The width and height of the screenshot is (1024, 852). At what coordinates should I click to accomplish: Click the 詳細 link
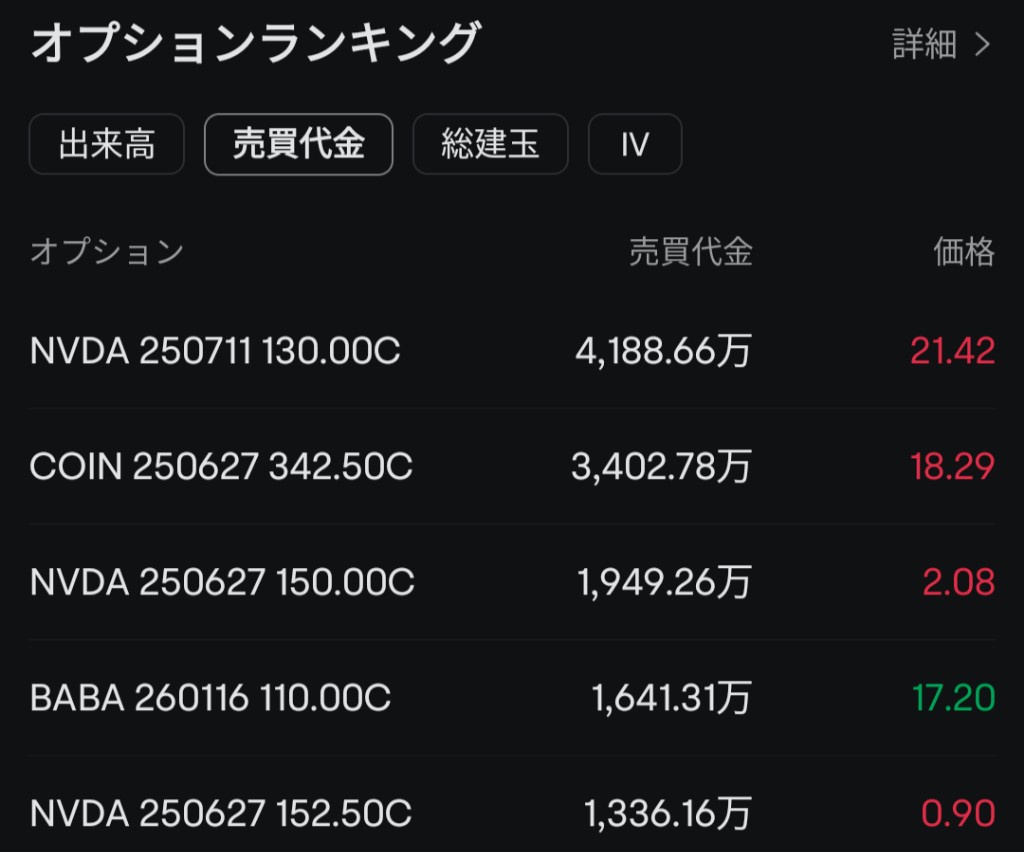point(924,44)
